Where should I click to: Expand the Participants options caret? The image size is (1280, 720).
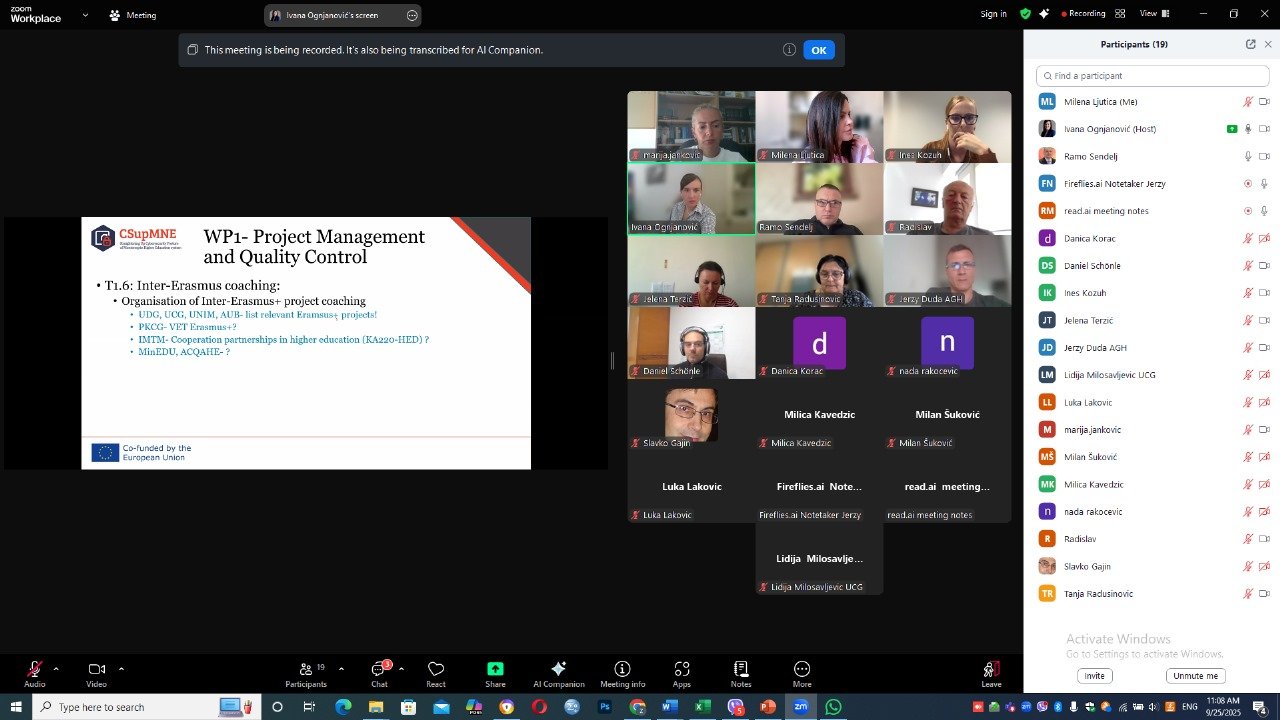(x=341, y=668)
